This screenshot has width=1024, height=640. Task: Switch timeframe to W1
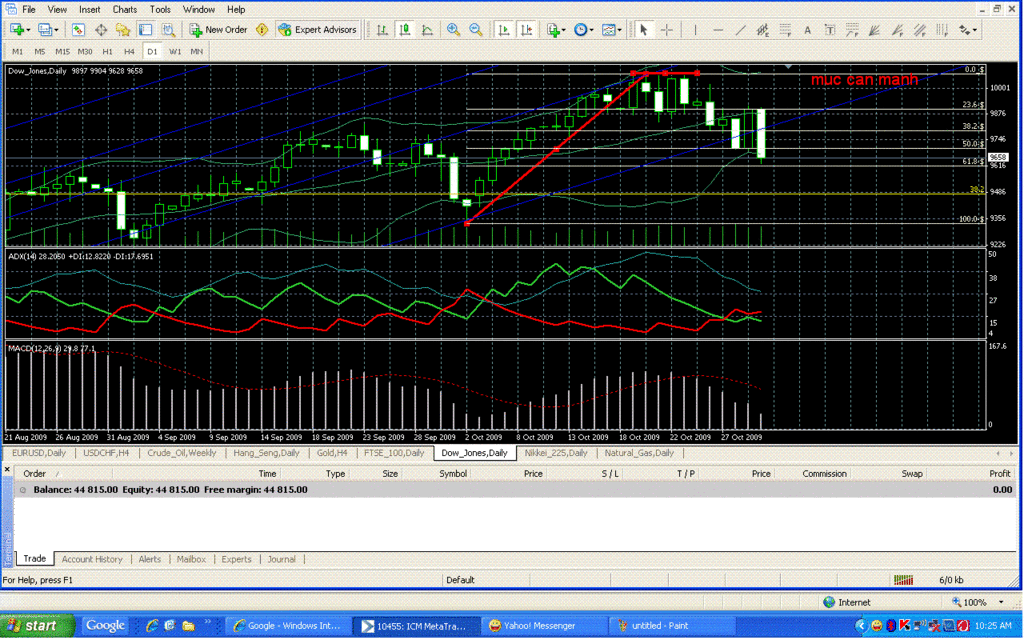tap(175, 51)
